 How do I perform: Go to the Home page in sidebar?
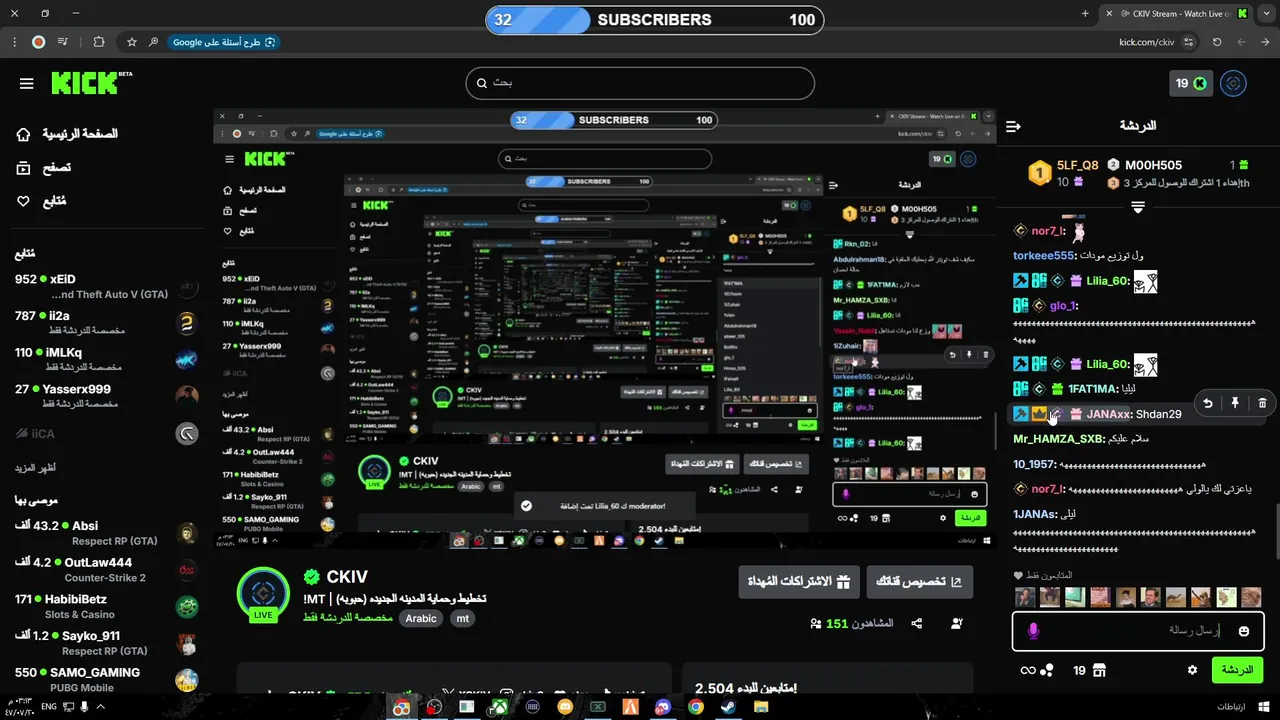68,134
